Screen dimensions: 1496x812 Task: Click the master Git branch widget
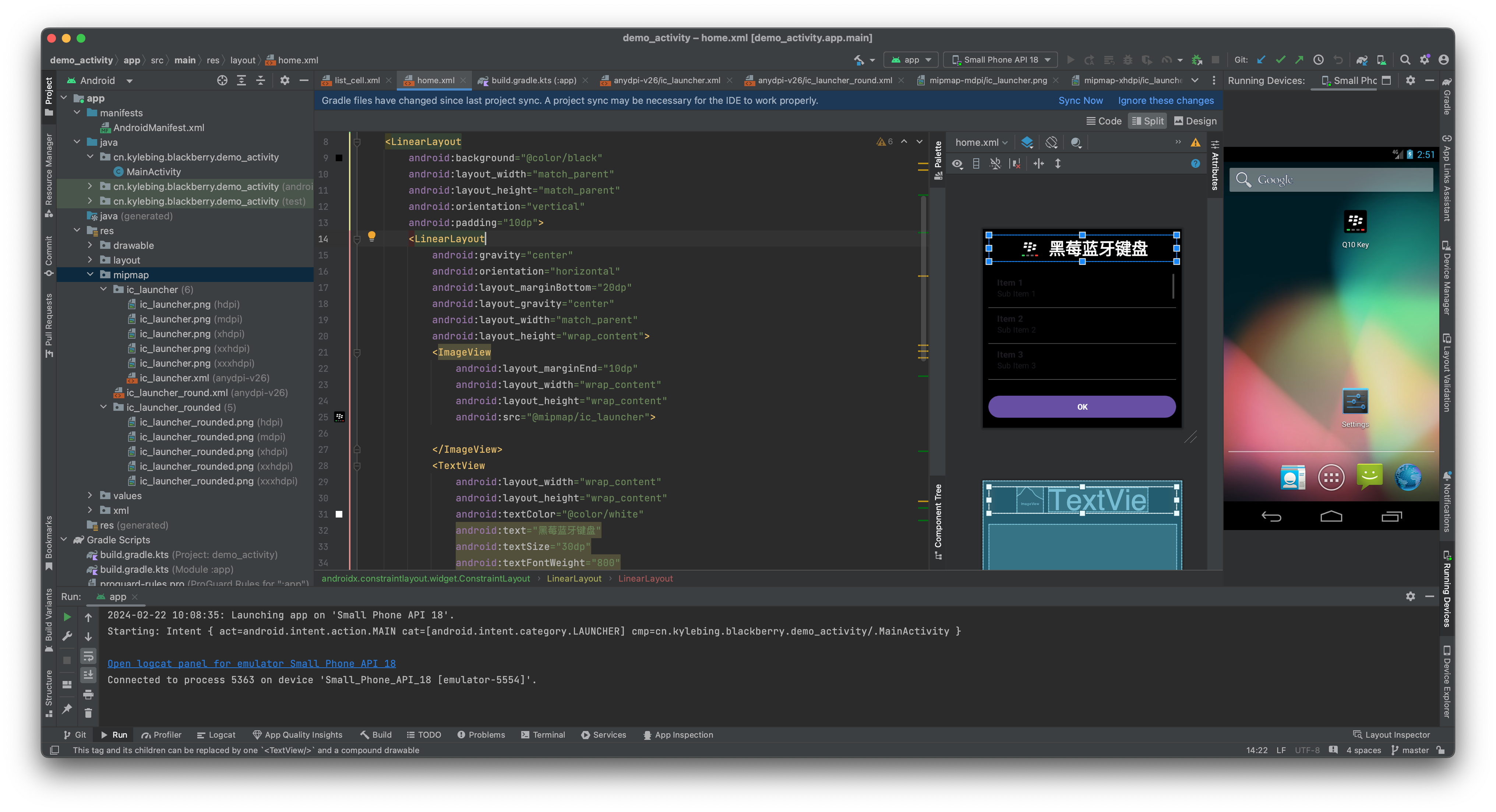[x=1410, y=750]
